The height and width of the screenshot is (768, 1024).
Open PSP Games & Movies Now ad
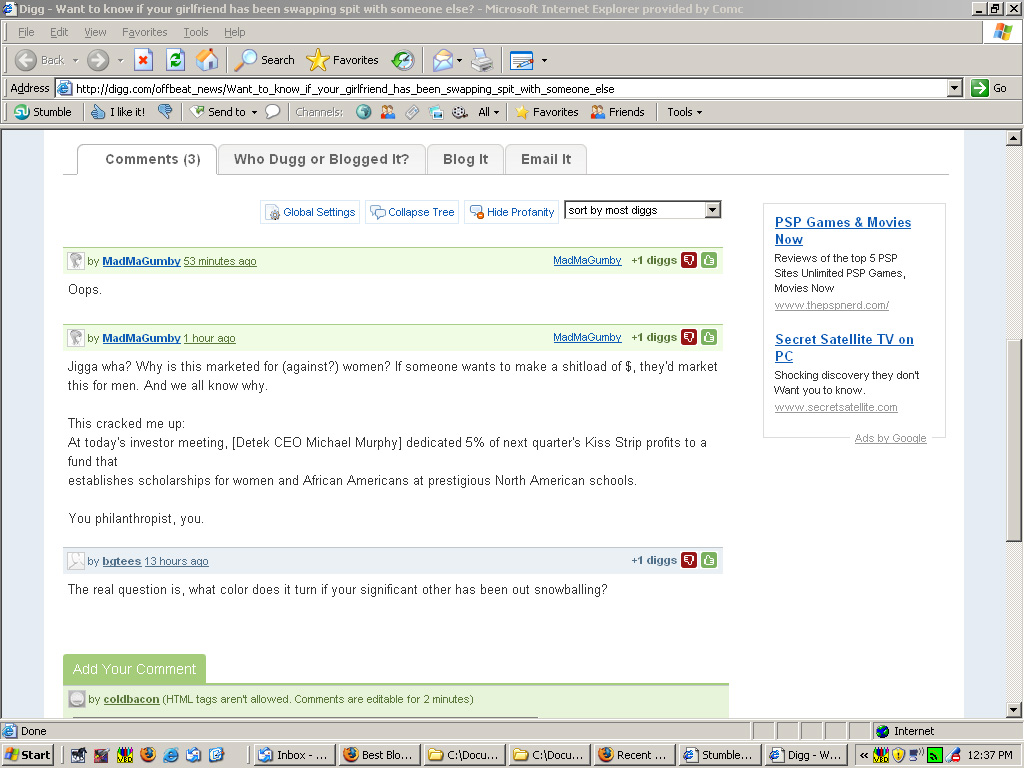[x=842, y=231]
